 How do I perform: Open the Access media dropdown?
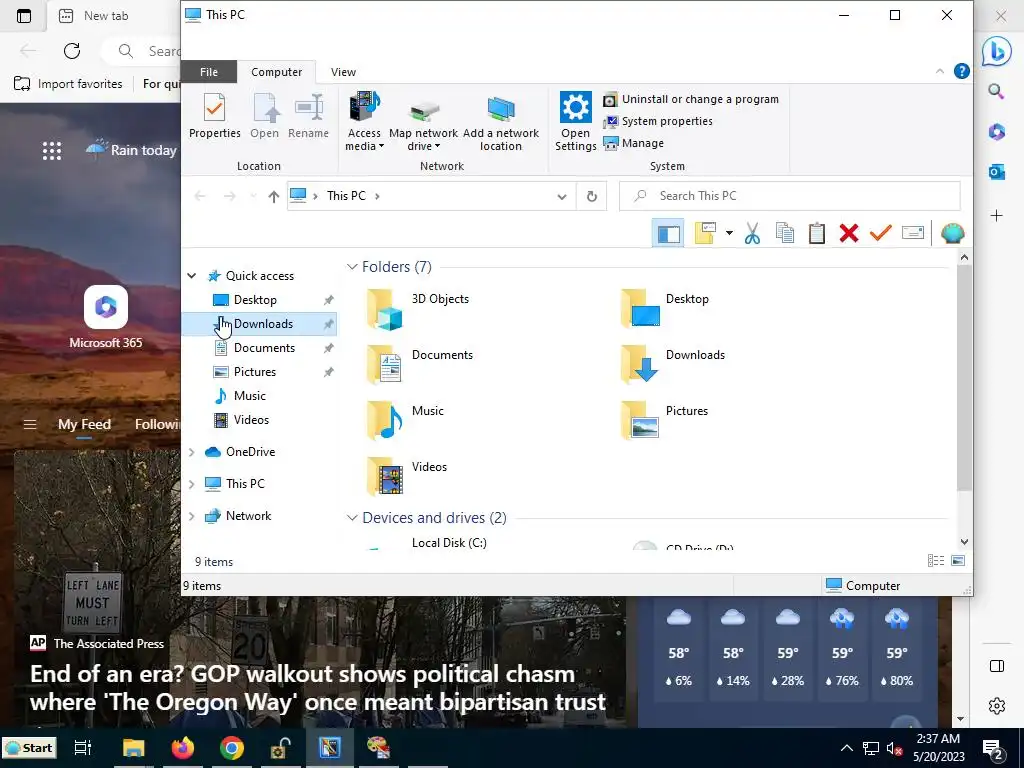coord(364,121)
